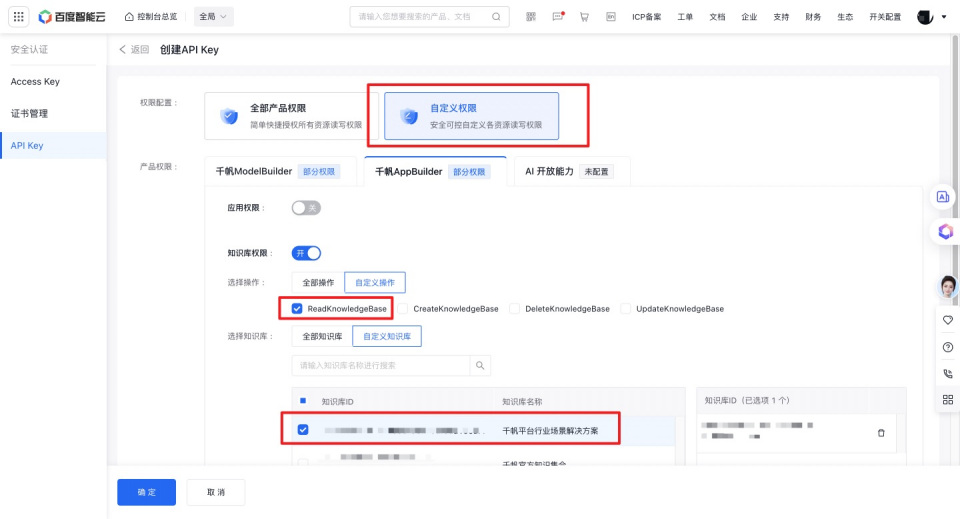
Task: Click the Baidu AI Cloud logo
Action: pyautogui.click(x=72, y=17)
